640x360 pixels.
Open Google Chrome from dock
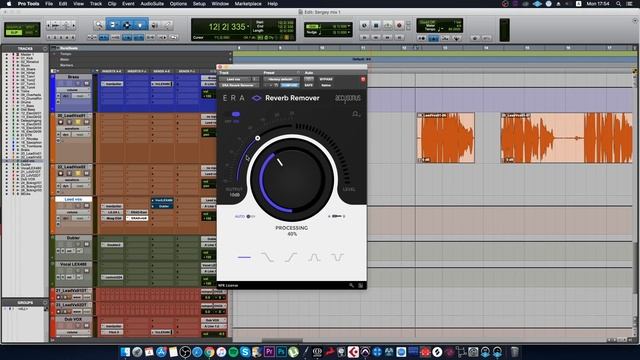pyautogui.click(x=209, y=351)
